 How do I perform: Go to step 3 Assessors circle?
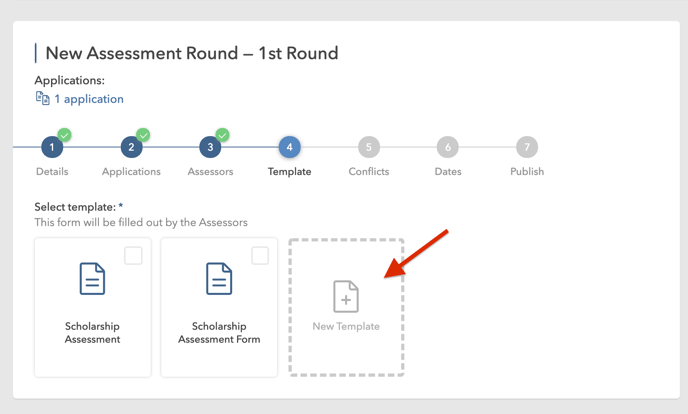tap(210, 147)
